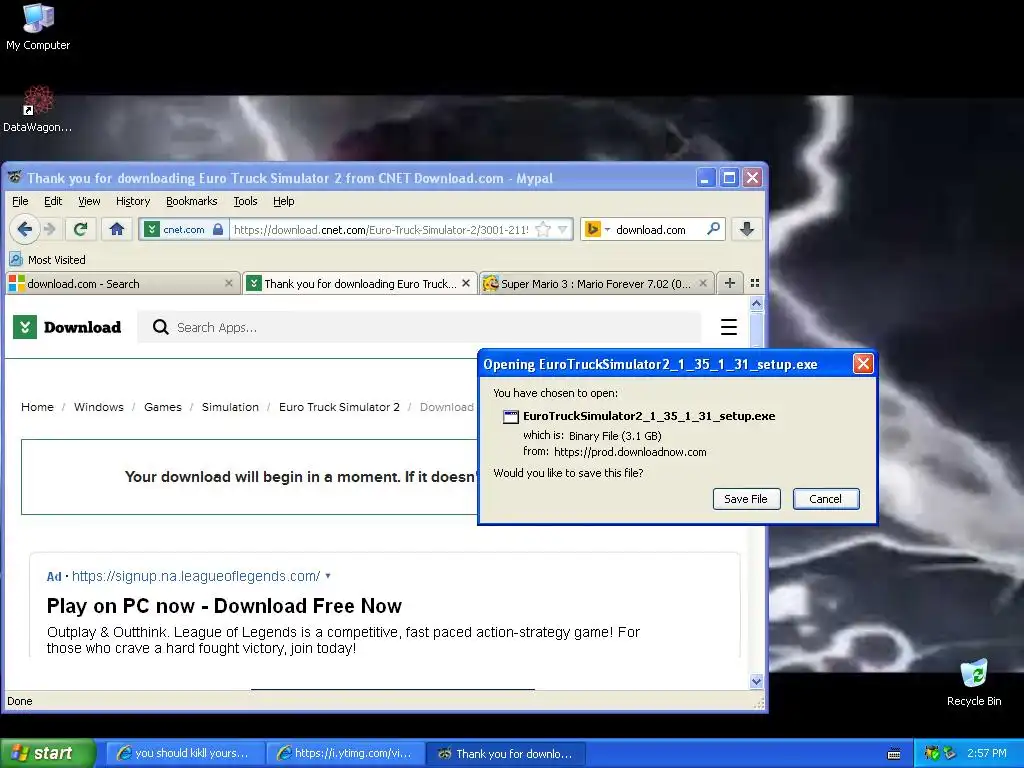Open the Tools menu

[x=246, y=201]
